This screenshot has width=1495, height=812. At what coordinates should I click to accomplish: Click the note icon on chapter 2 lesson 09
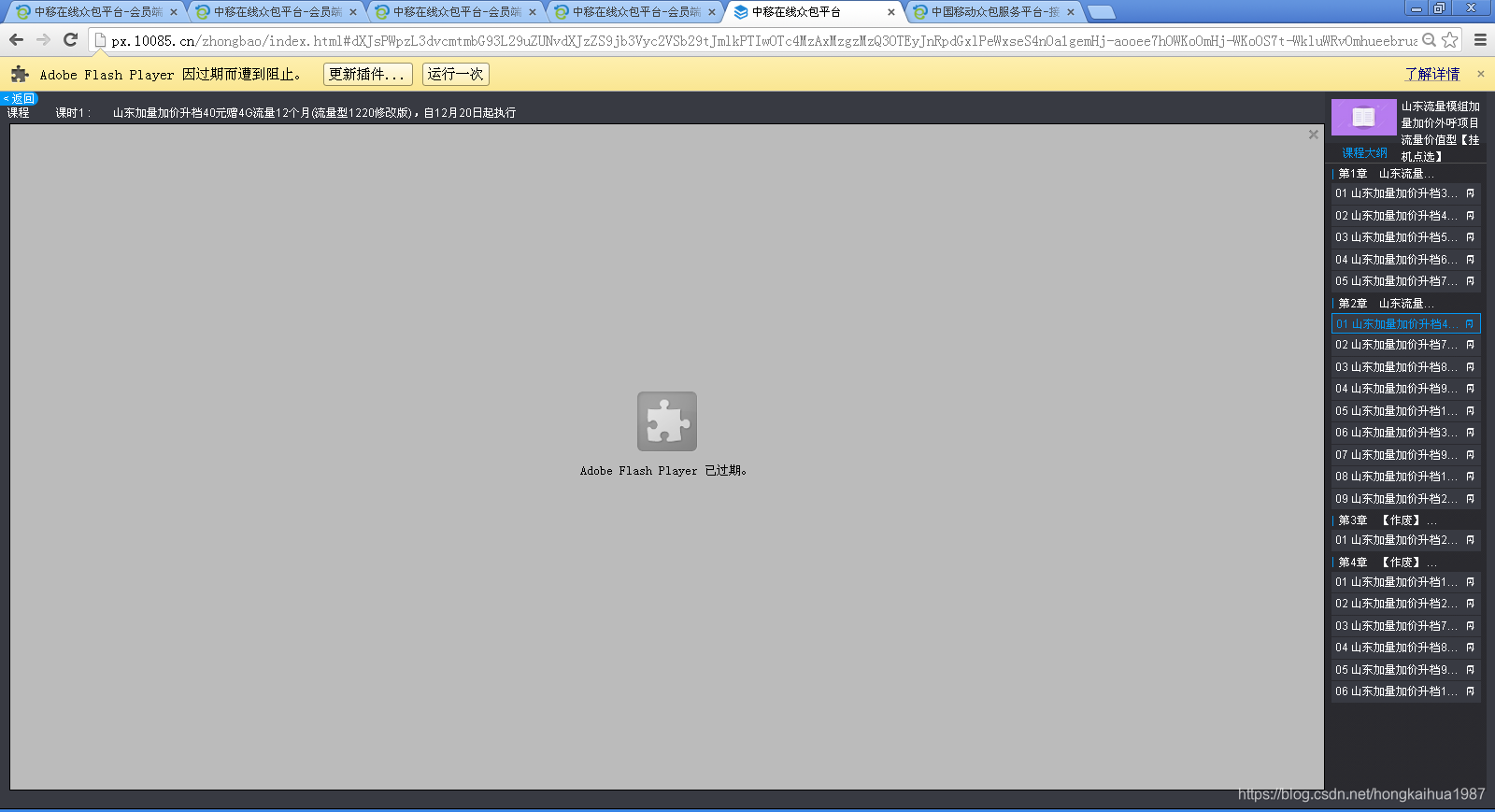1470,499
